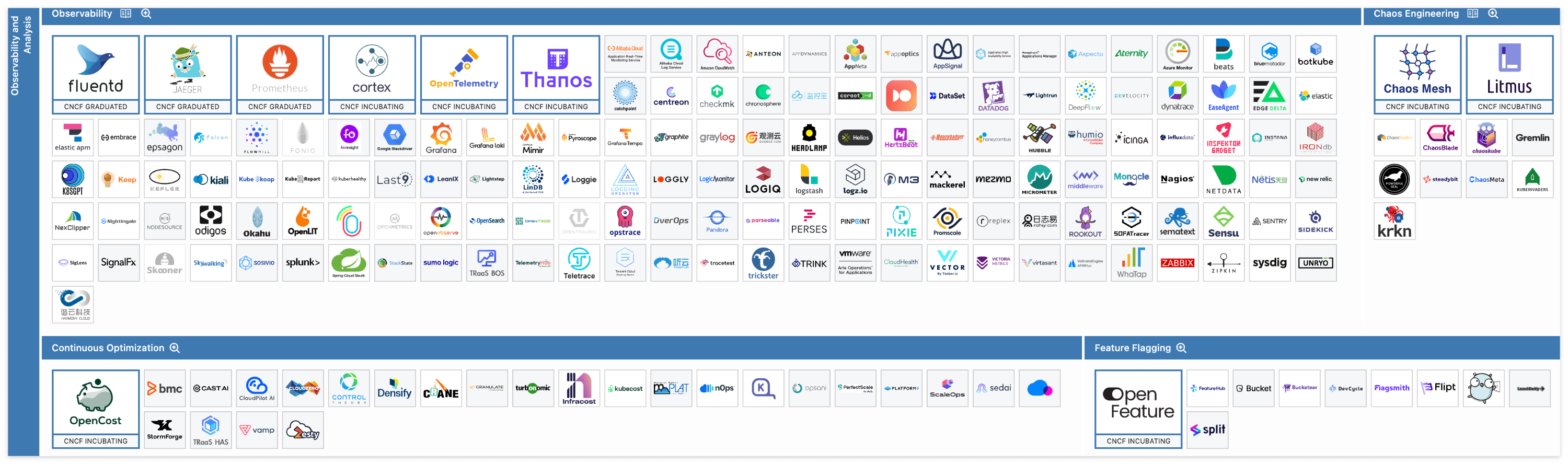Open the Jaeger project card

(x=188, y=74)
